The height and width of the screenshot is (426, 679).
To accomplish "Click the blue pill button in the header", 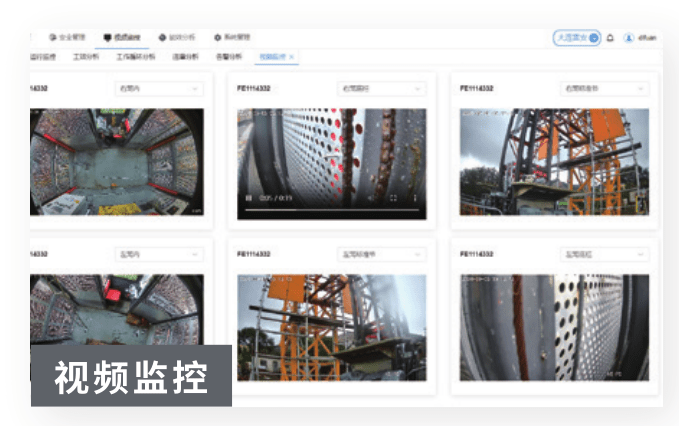I will (577, 38).
